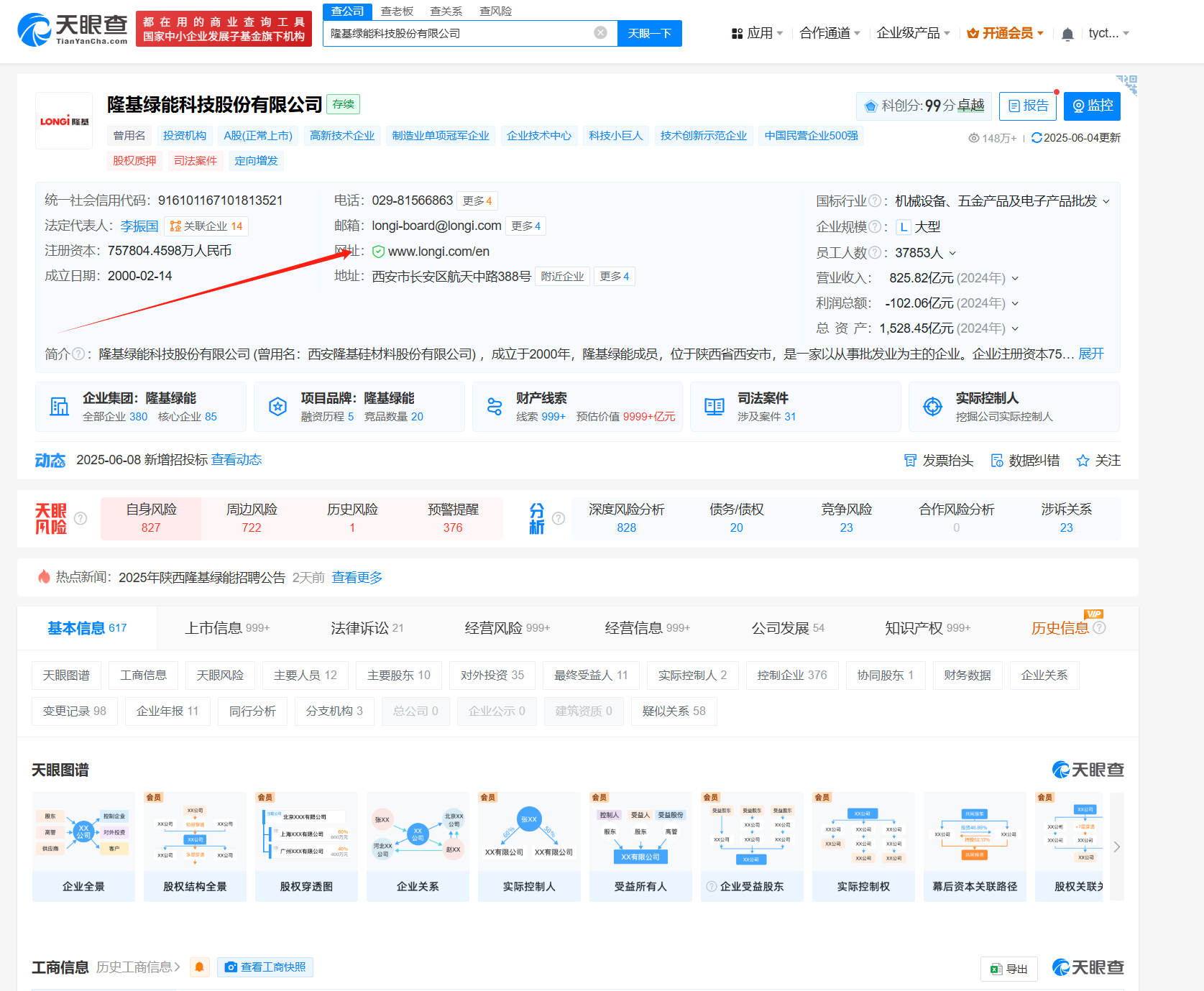Click 查看工商快照 camera button
The image size is (1204, 991).
[x=265, y=967]
